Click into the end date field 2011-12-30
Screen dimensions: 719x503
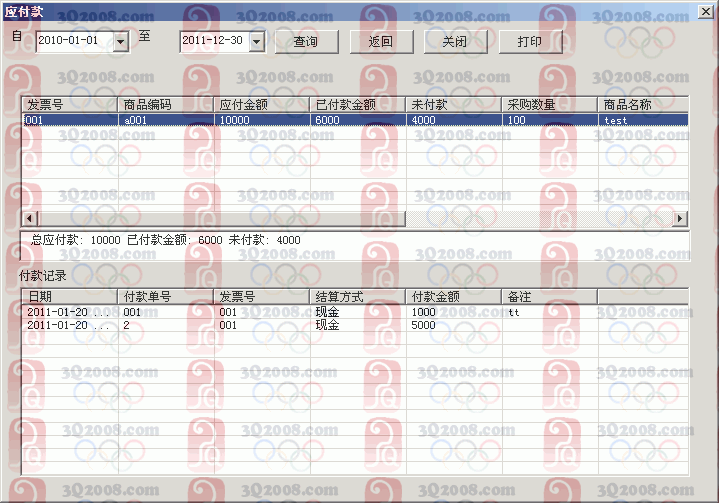coord(215,42)
